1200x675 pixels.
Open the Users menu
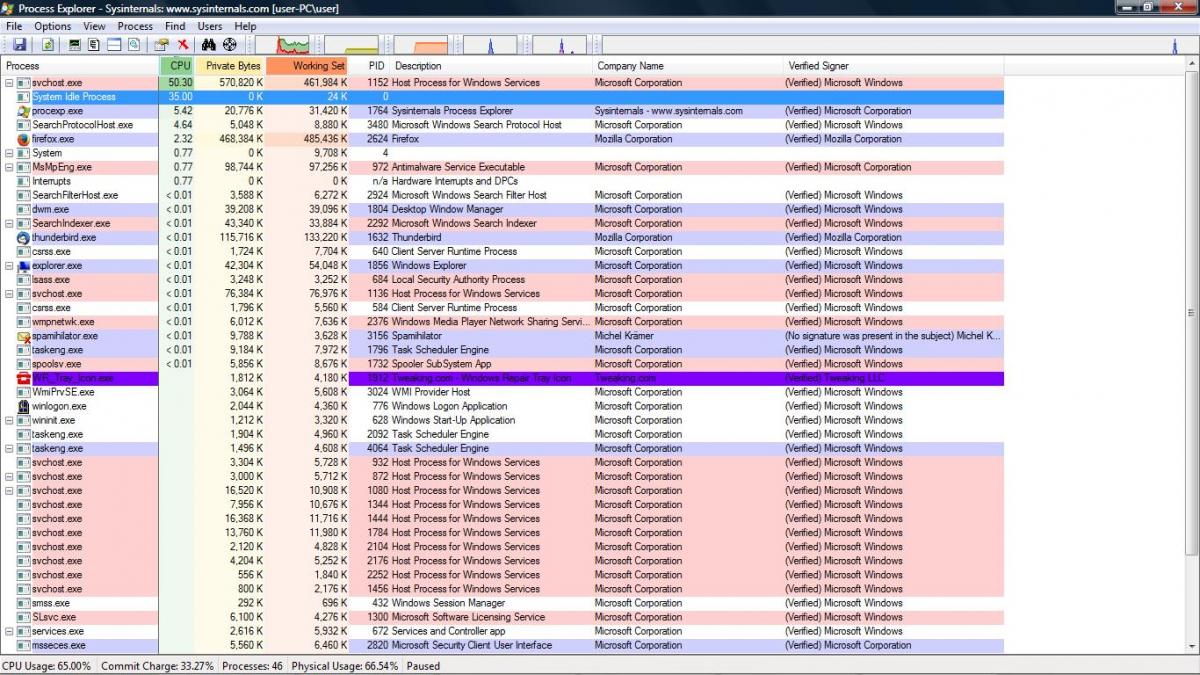click(x=210, y=26)
